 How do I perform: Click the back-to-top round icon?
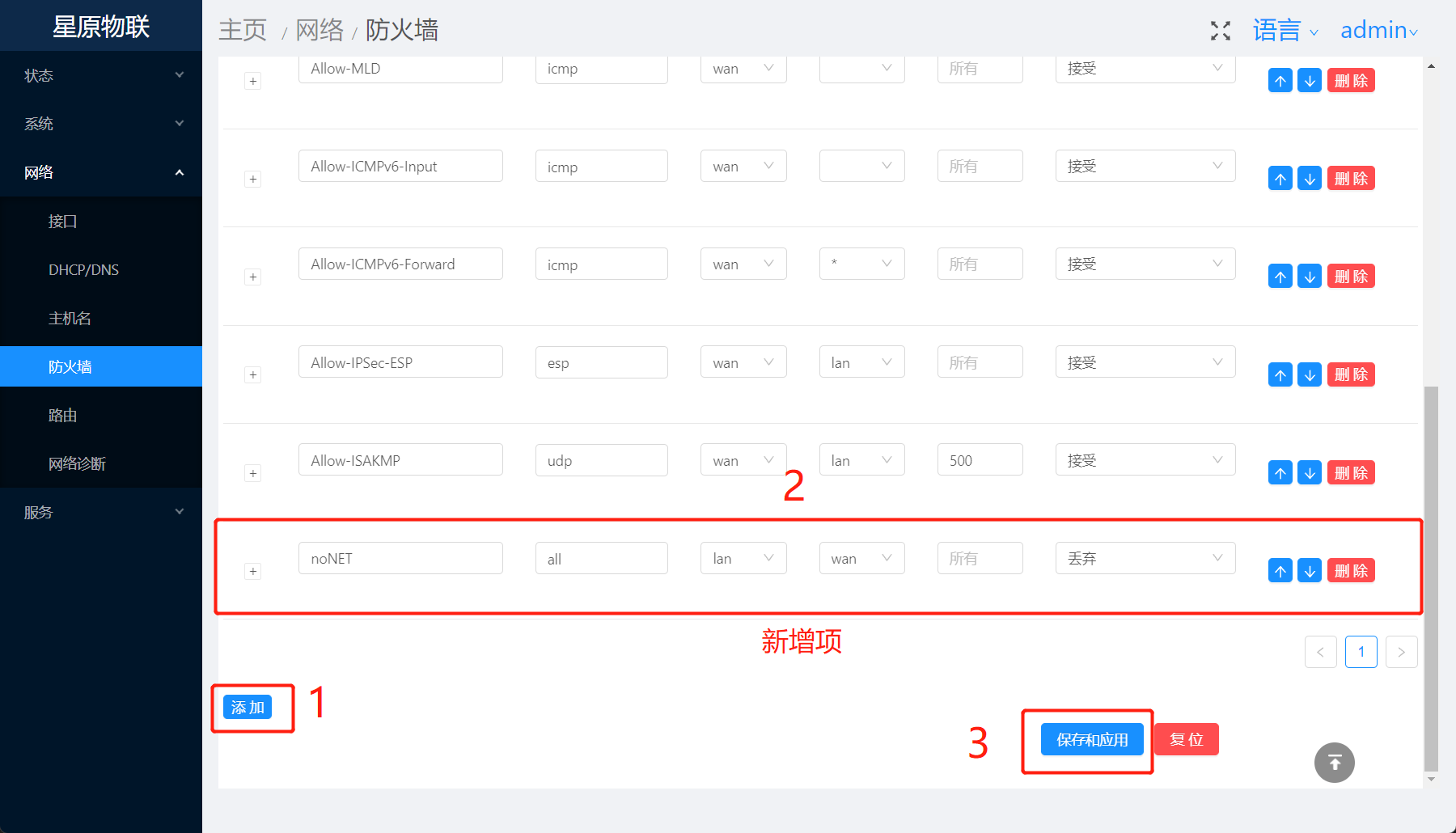[1335, 763]
